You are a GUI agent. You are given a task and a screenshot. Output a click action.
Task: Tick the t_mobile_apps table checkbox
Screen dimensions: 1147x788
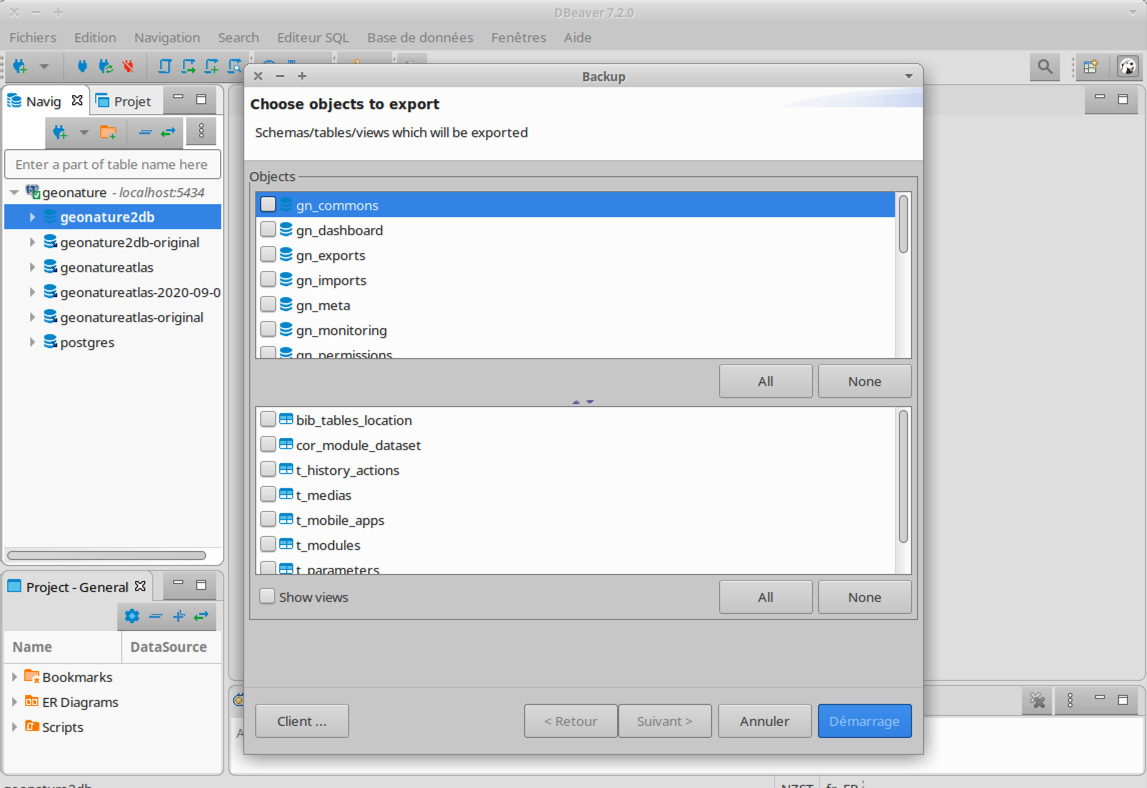[268, 519]
